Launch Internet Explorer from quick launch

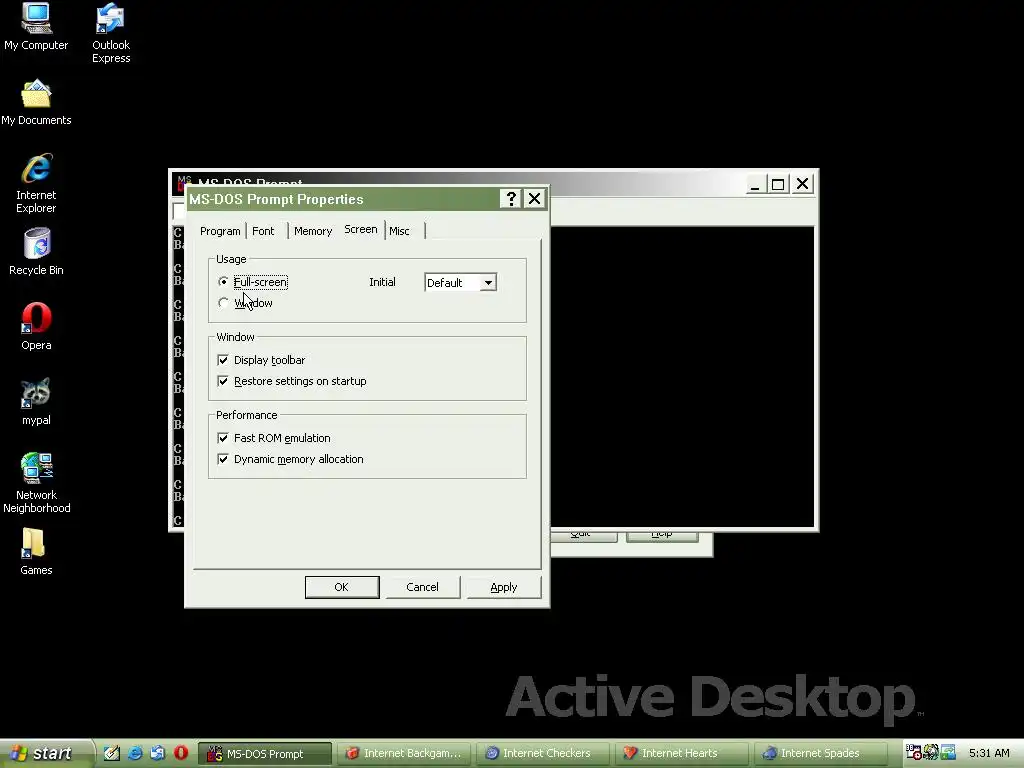(x=135, y=753)
